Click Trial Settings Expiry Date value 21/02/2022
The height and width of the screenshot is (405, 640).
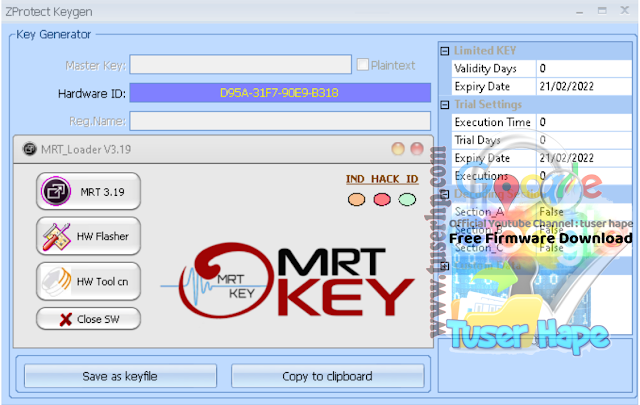[x=584, y=158]
